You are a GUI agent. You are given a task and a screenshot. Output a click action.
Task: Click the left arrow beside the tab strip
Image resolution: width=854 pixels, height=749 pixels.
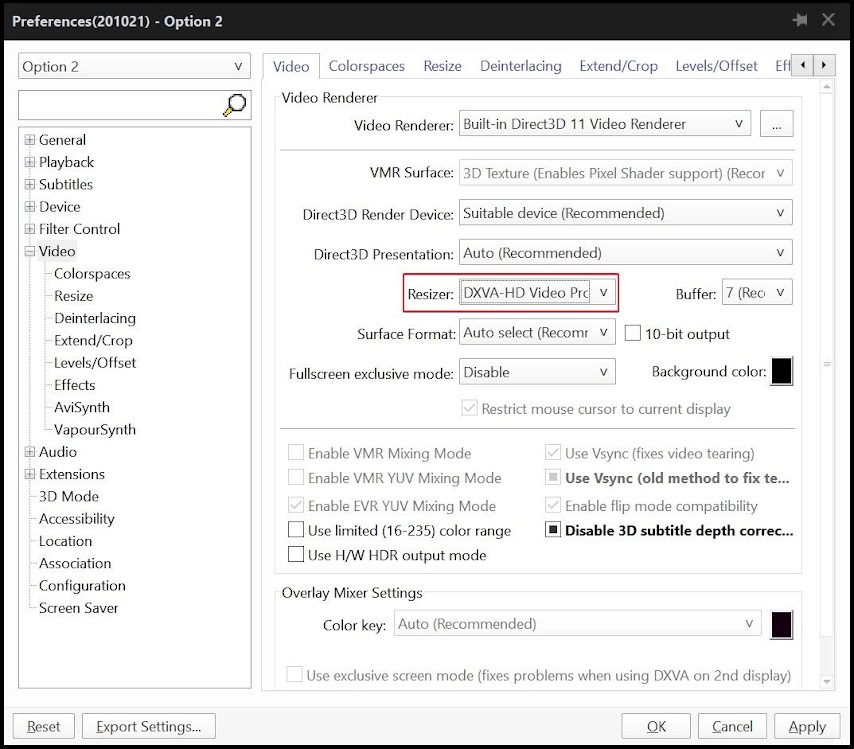click(x=801, y=64)
